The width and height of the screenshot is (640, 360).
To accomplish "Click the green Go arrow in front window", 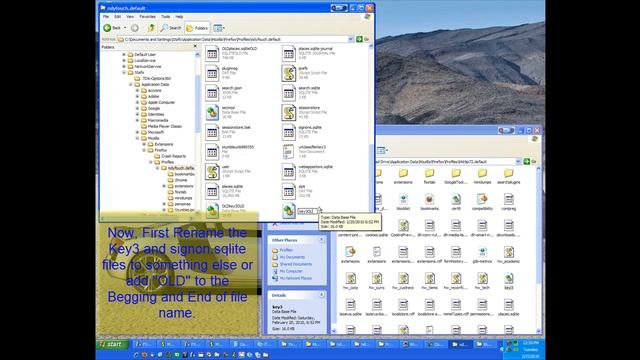I will click(359, 39).
